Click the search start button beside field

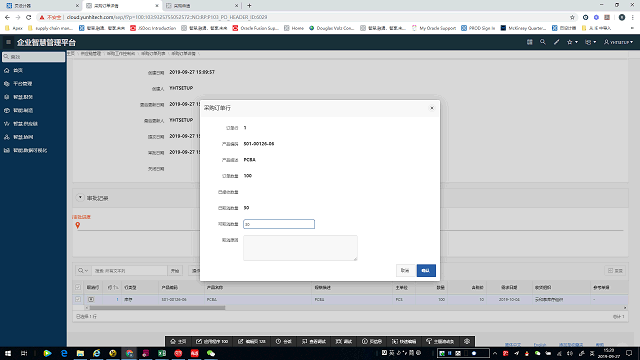pyautogui.click(x=175, y=271)
